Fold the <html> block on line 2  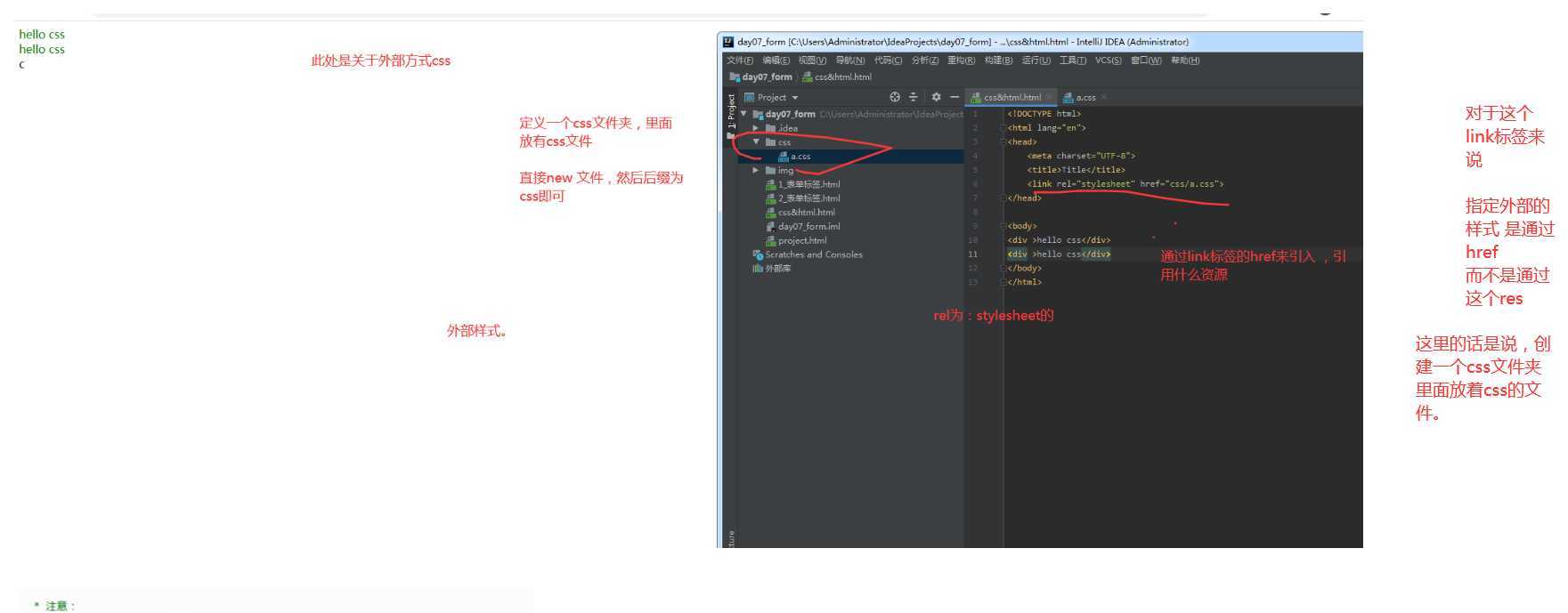click(x=1003, y=128)
